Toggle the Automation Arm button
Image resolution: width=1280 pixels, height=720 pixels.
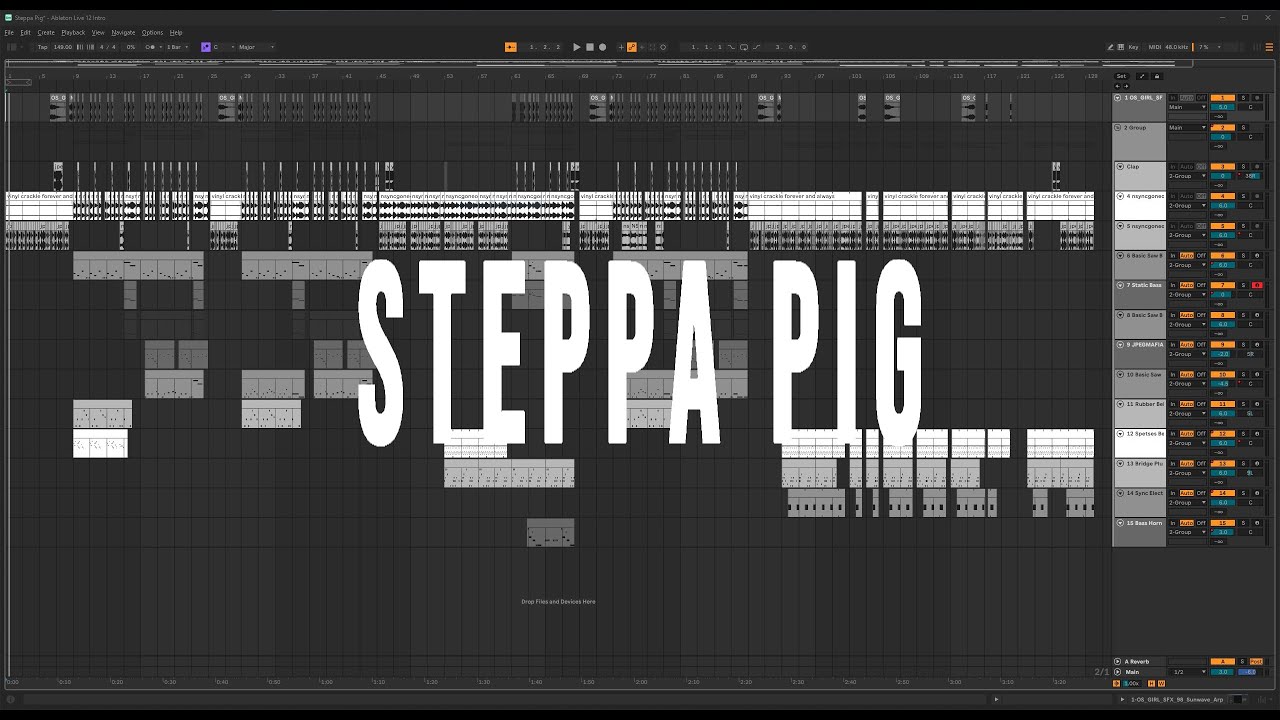pos(632,47)
